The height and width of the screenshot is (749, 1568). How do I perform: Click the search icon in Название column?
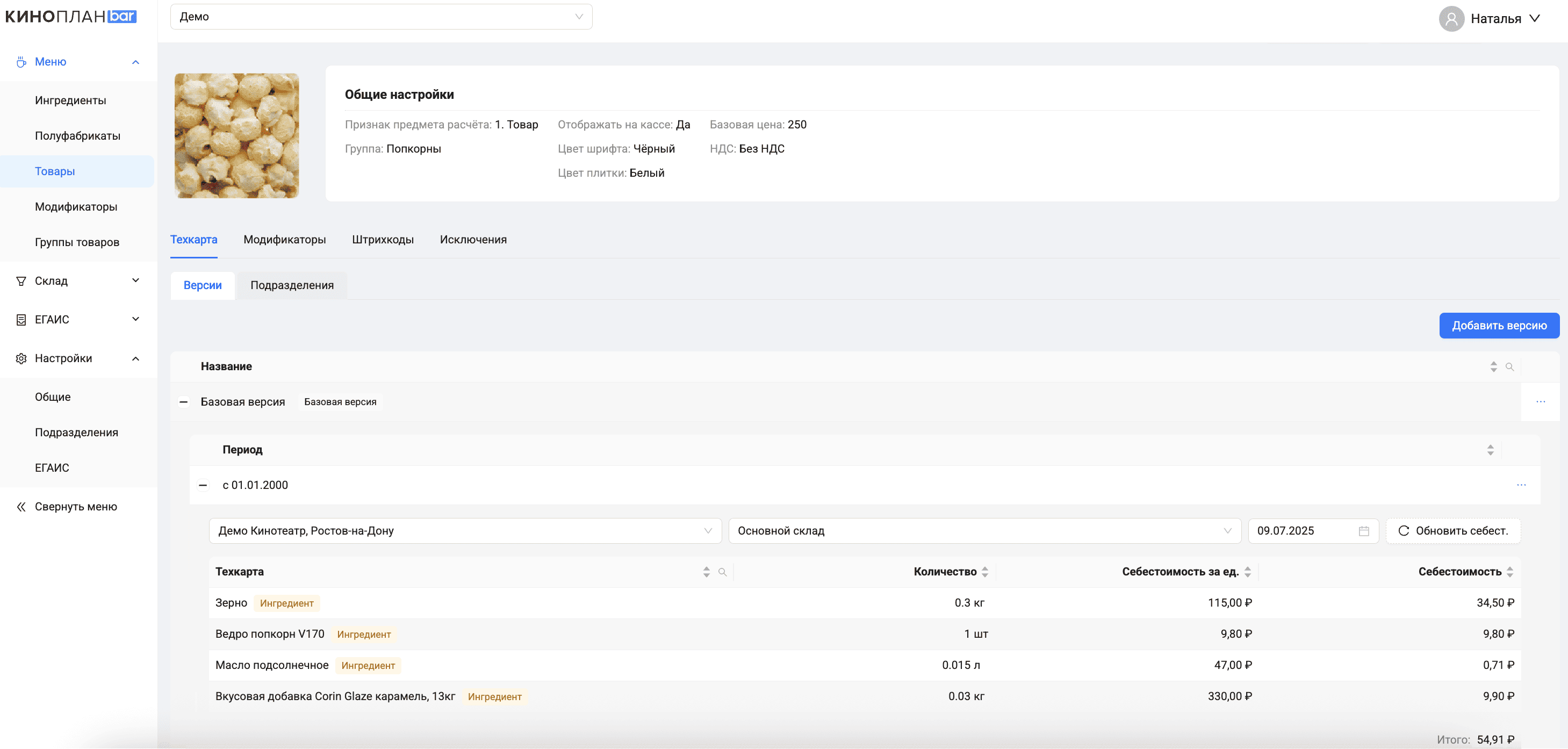click(x=1509, y=367)
